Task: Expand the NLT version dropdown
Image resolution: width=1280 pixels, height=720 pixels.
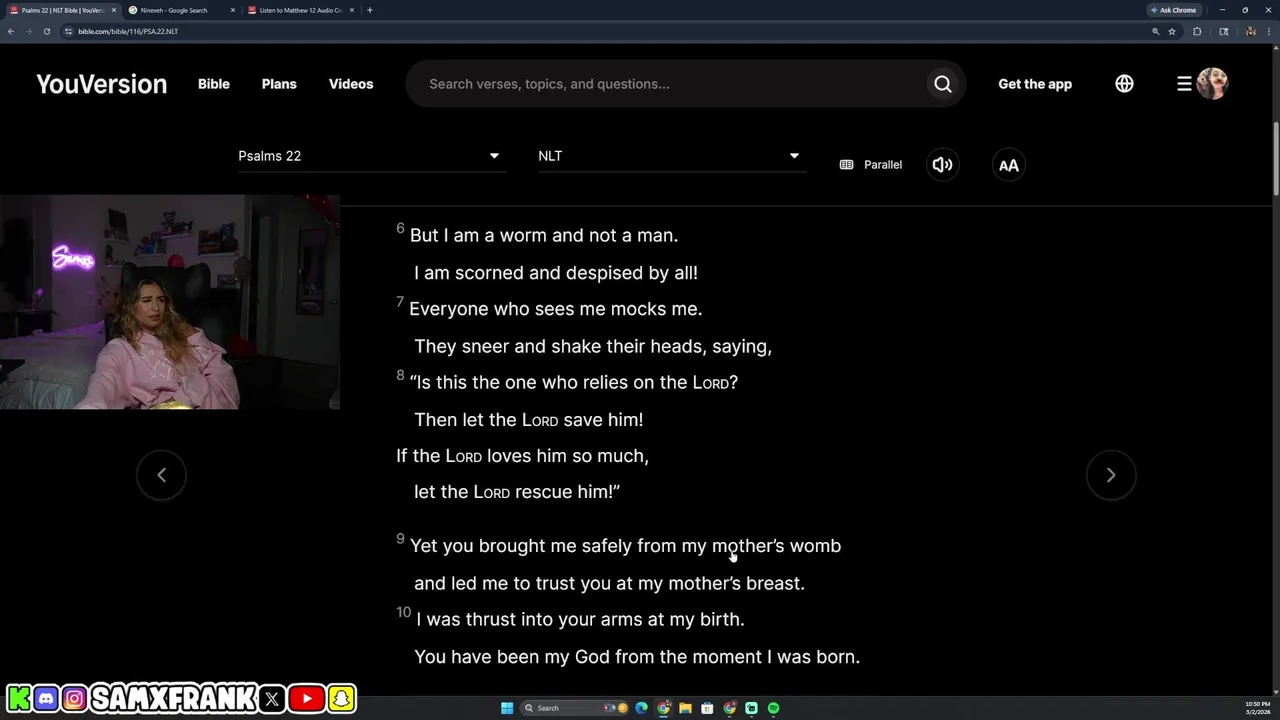Action: 671,156
